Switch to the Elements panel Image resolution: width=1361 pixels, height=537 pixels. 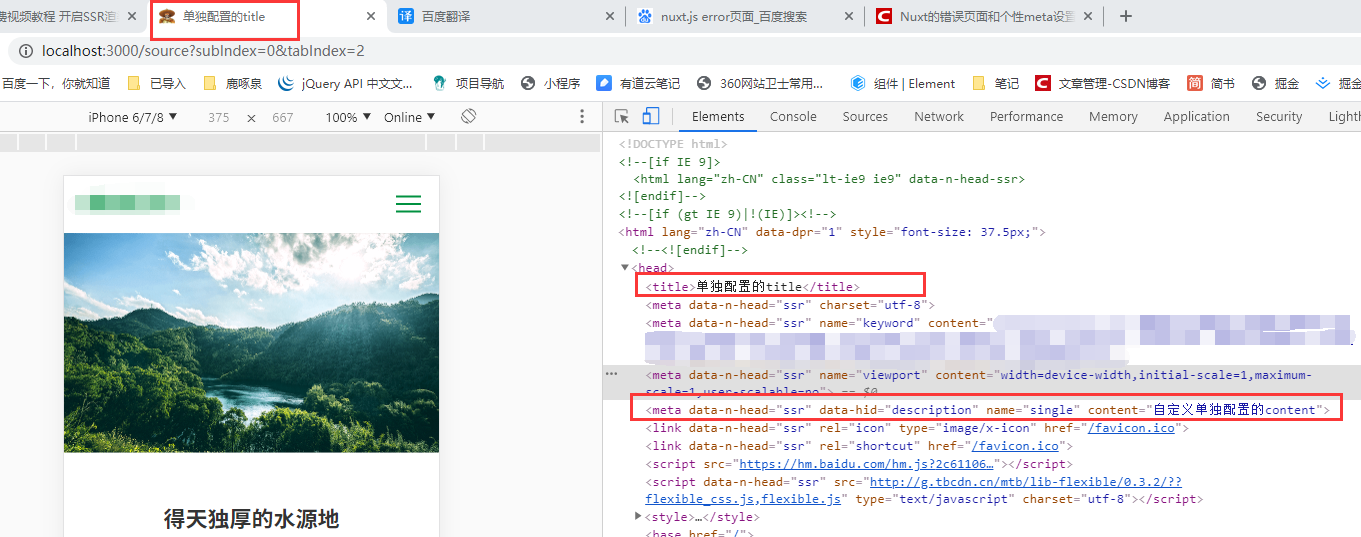click(x=718, y=117)
